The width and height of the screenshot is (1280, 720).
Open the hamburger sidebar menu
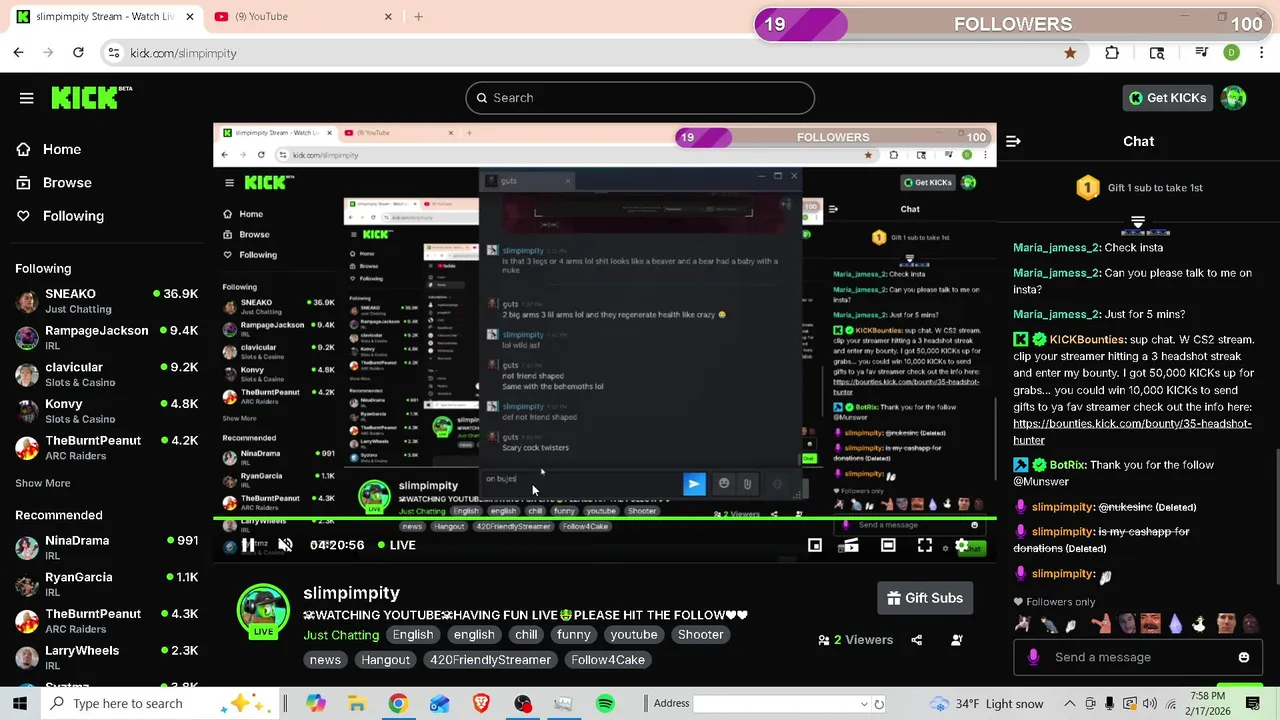[x=27, y=98]
